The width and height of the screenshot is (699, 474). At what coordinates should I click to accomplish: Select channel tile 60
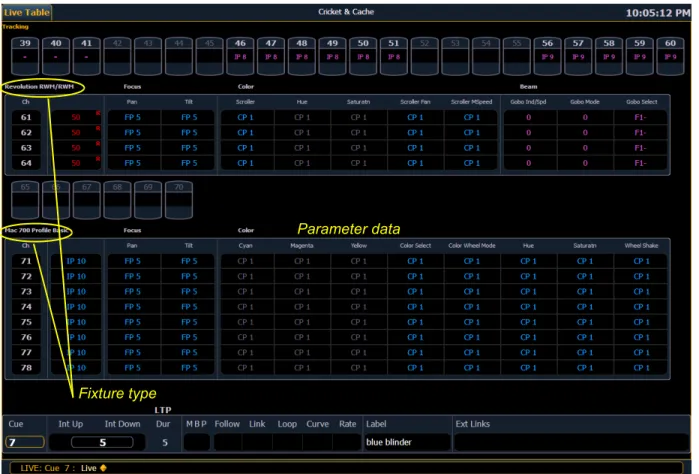click(670, 56)
